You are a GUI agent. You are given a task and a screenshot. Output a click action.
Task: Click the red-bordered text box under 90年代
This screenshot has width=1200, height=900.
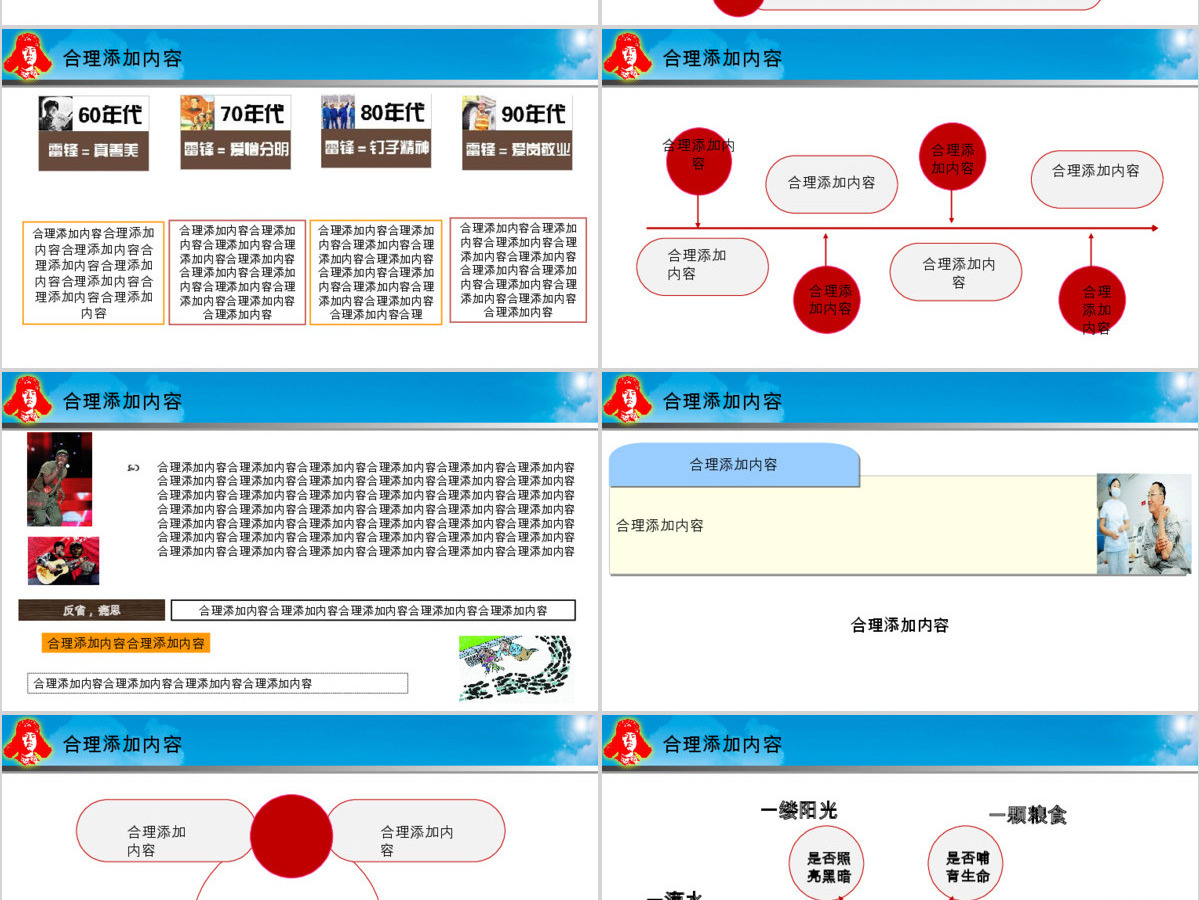coord(518,270)
